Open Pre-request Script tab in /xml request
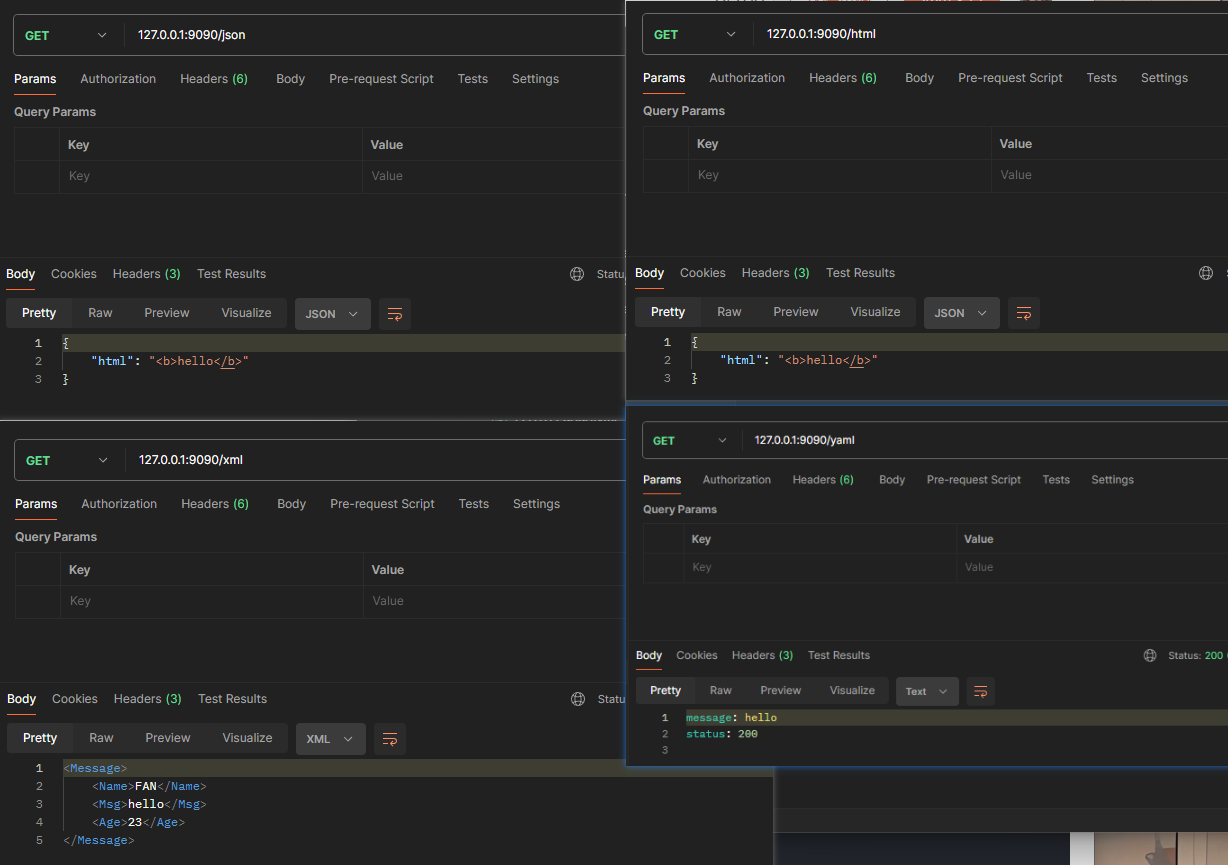The width and height of the screenshot is (1228, 865). click(x=382, y=504)
